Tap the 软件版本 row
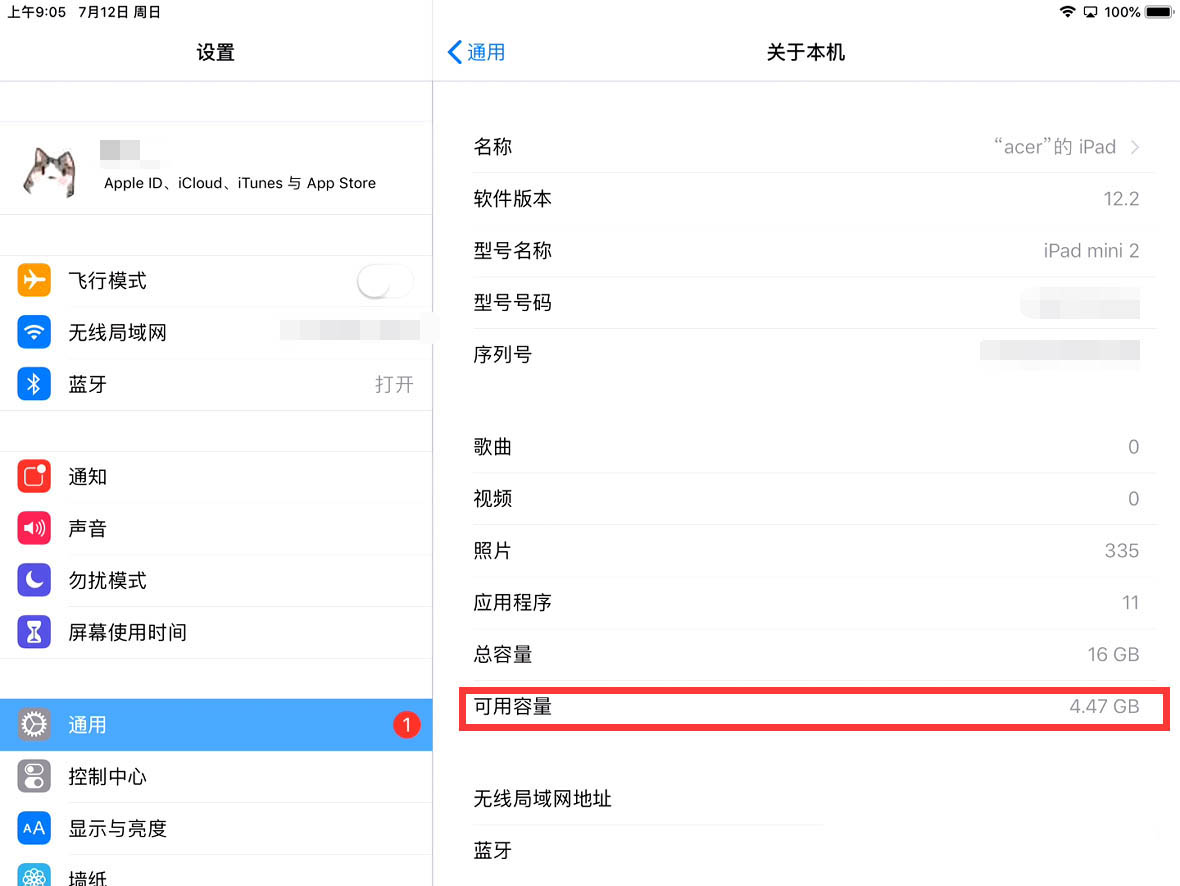The image size is (1180, 886). (x=806, y=199)
